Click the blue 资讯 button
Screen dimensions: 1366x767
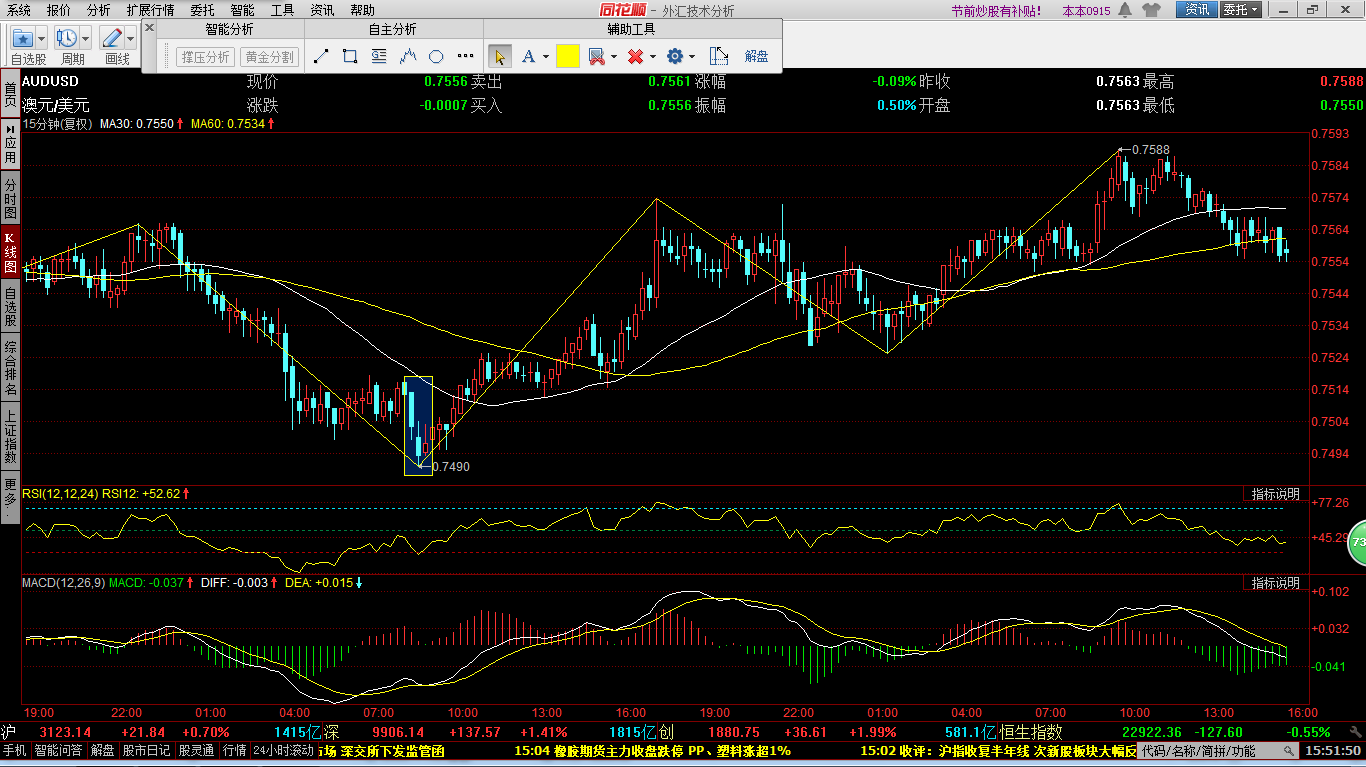point(1196,10)
